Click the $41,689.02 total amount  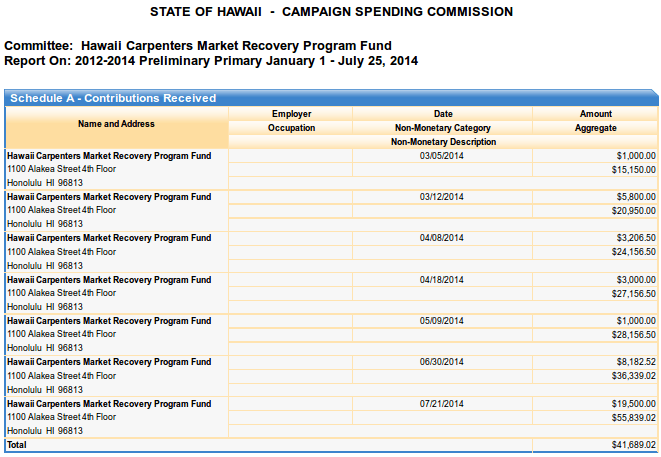click(x=634, y=445)
